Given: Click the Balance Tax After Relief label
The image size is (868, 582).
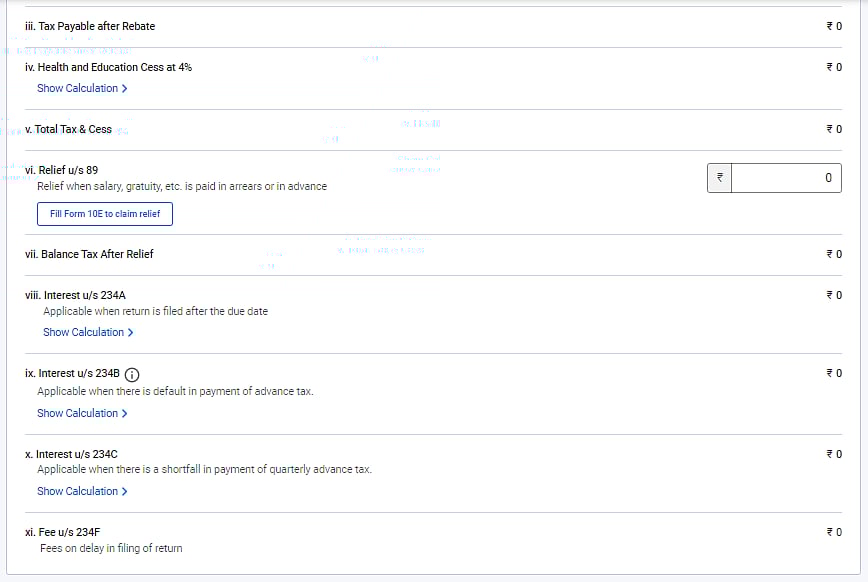Looking at the screenshot, I should point(89,254).
